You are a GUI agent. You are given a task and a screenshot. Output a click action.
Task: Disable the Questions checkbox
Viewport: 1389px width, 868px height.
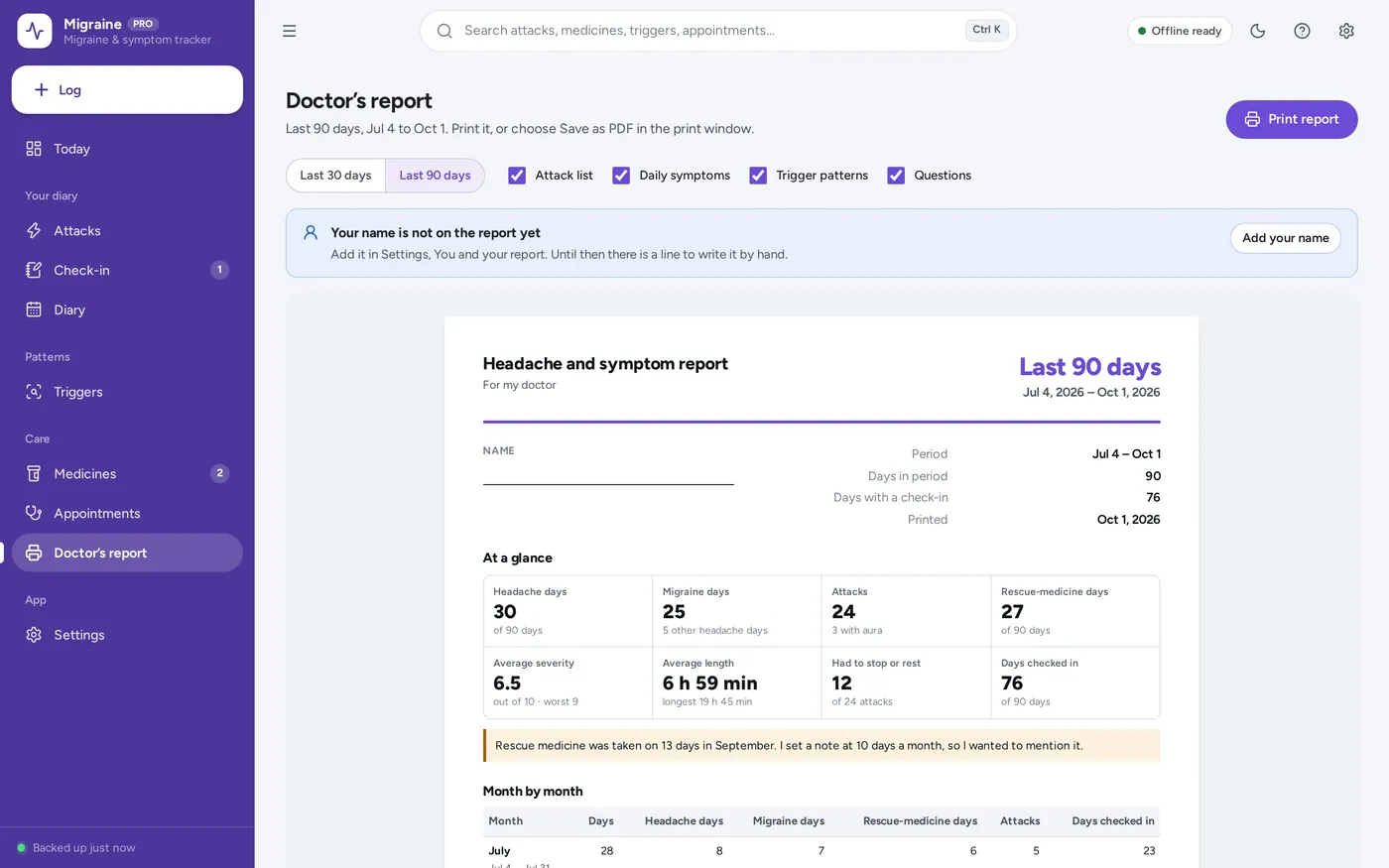point(896,176)
